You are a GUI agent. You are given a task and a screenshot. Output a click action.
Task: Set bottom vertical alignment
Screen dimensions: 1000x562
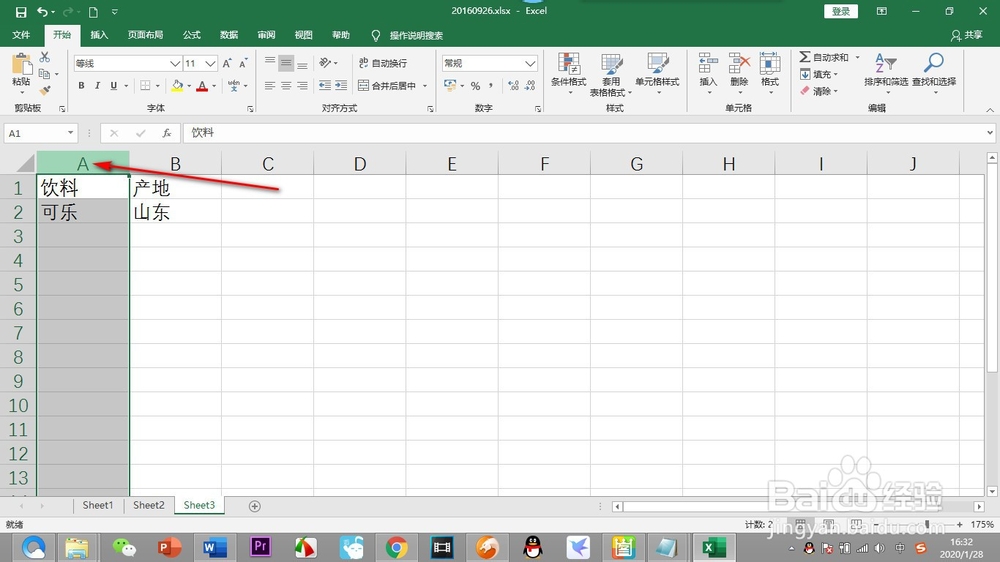click(302, 63)
